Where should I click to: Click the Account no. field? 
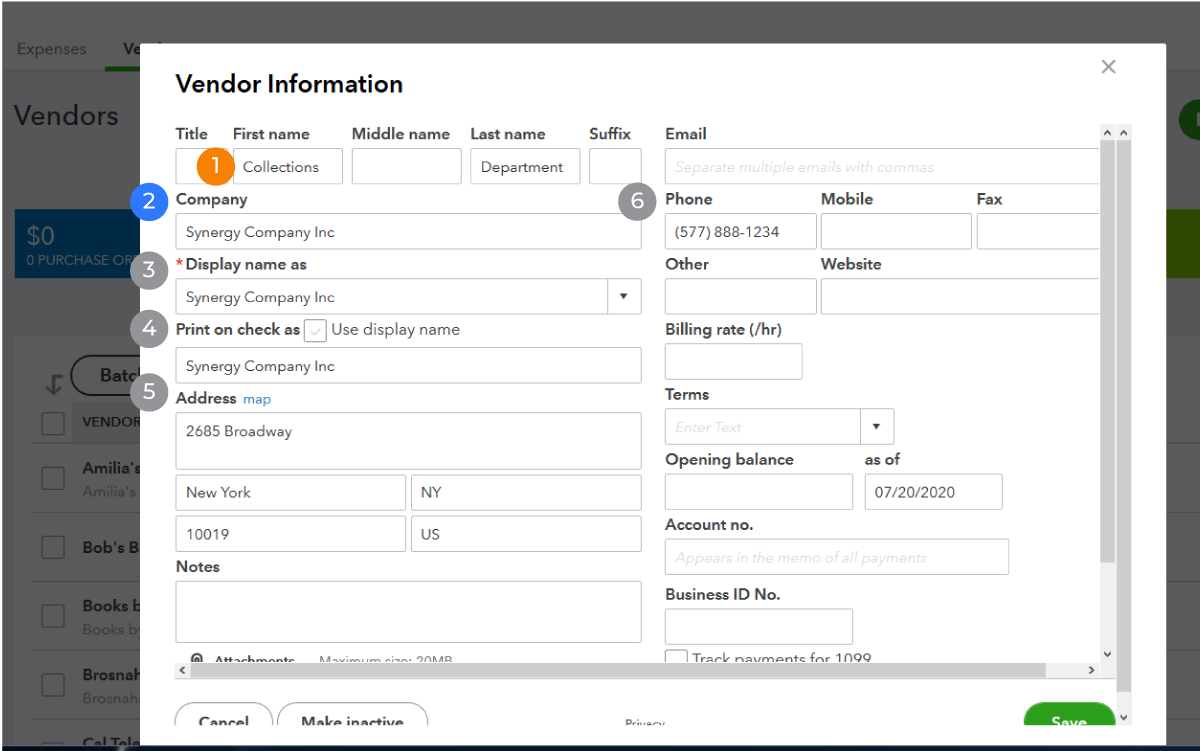(x=837, y=557)
